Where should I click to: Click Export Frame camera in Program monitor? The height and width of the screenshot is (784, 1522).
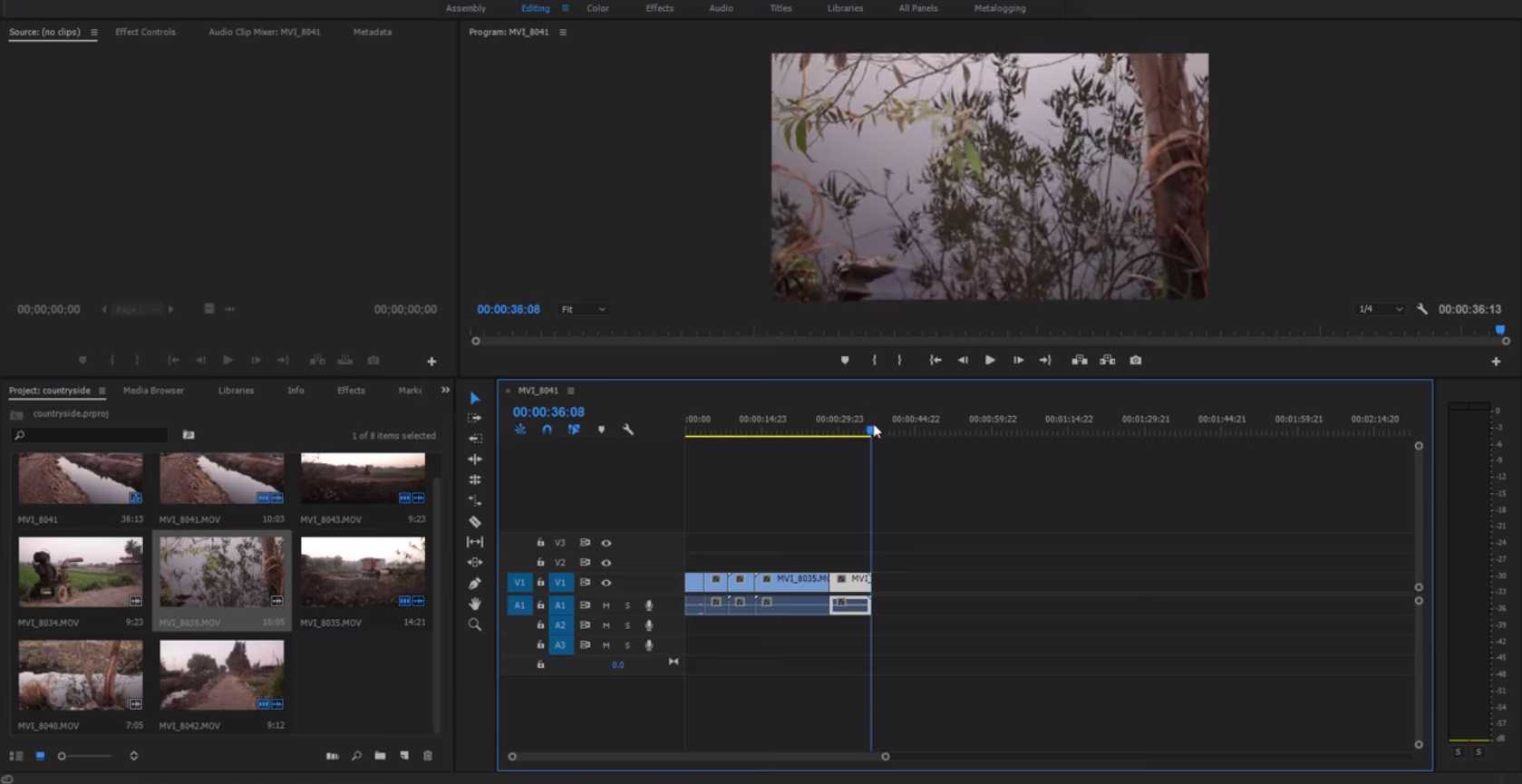tap(1136, 361)
